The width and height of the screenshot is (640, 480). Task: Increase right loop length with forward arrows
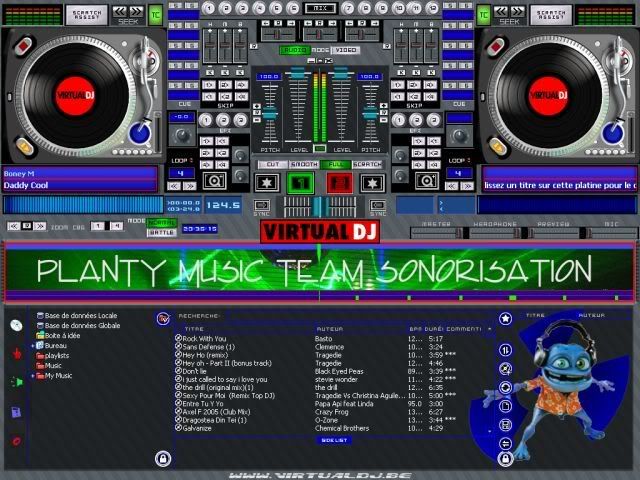[x=467, y=187]
